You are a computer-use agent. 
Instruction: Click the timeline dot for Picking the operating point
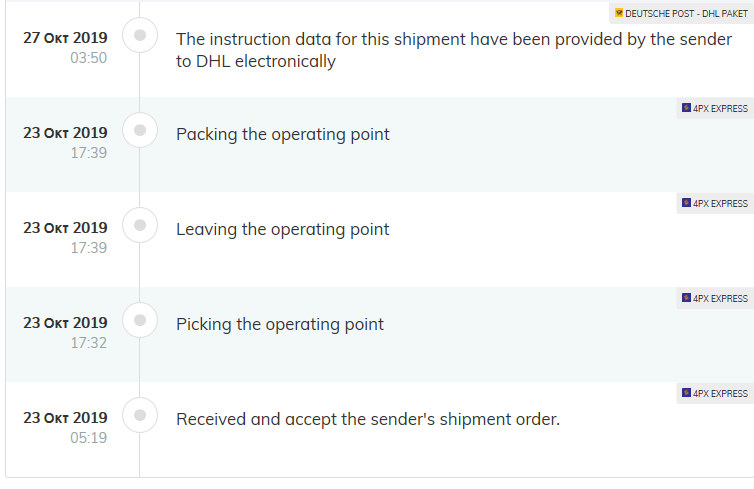point(140,320)
